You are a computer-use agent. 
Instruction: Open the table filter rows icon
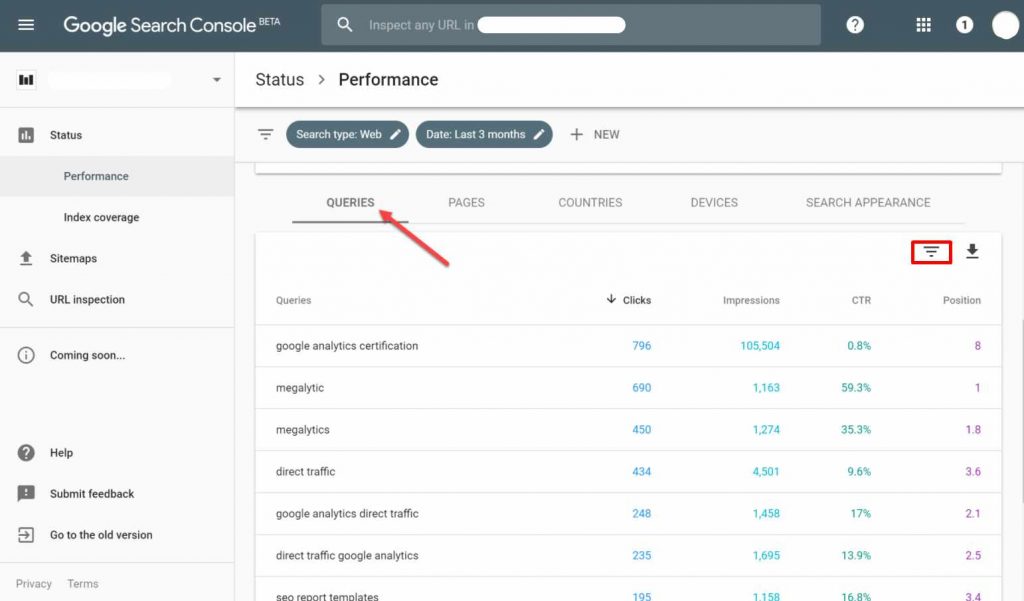[x=931, y=252]
